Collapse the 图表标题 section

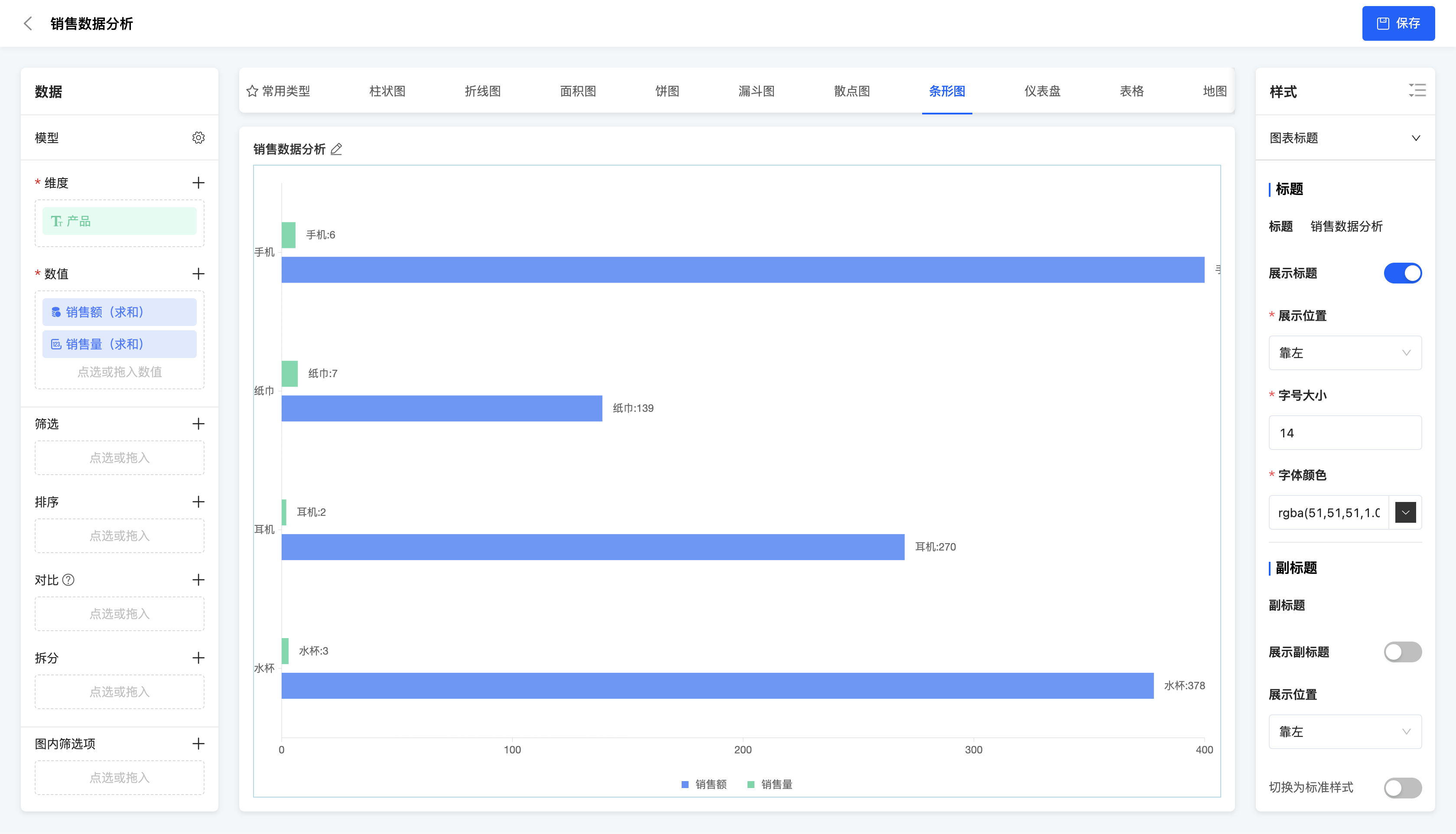point(1415,138)
